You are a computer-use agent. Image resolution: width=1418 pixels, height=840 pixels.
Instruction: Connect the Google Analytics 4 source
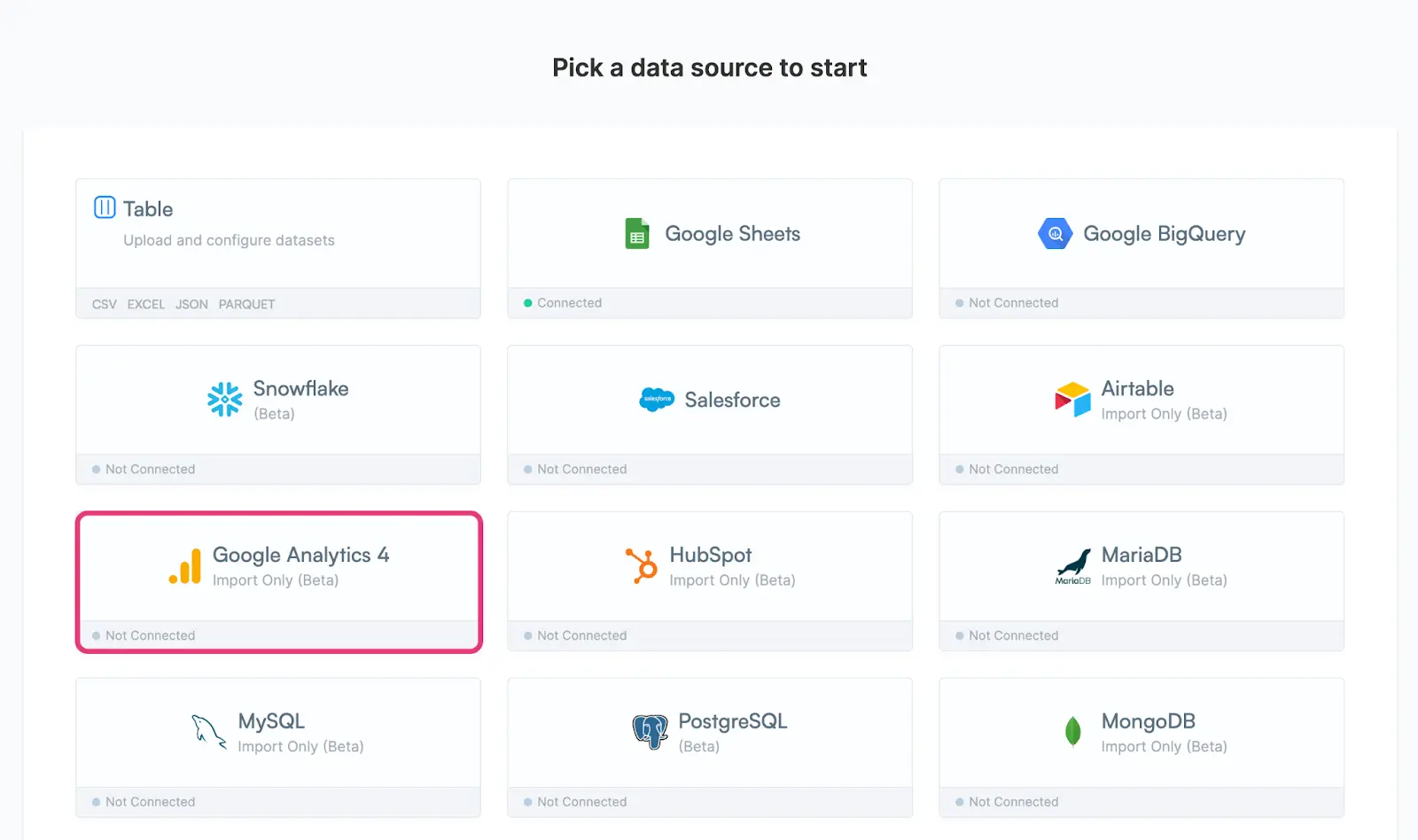278,581
